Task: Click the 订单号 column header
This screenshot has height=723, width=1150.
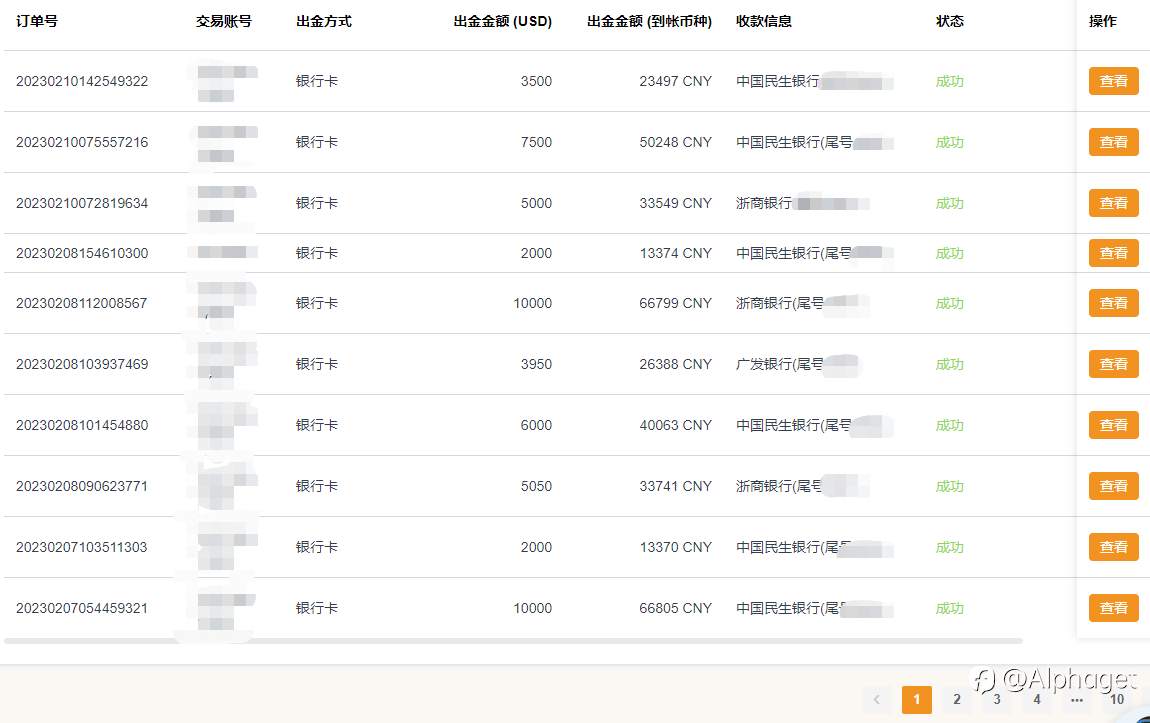Action: coord(37,21)
